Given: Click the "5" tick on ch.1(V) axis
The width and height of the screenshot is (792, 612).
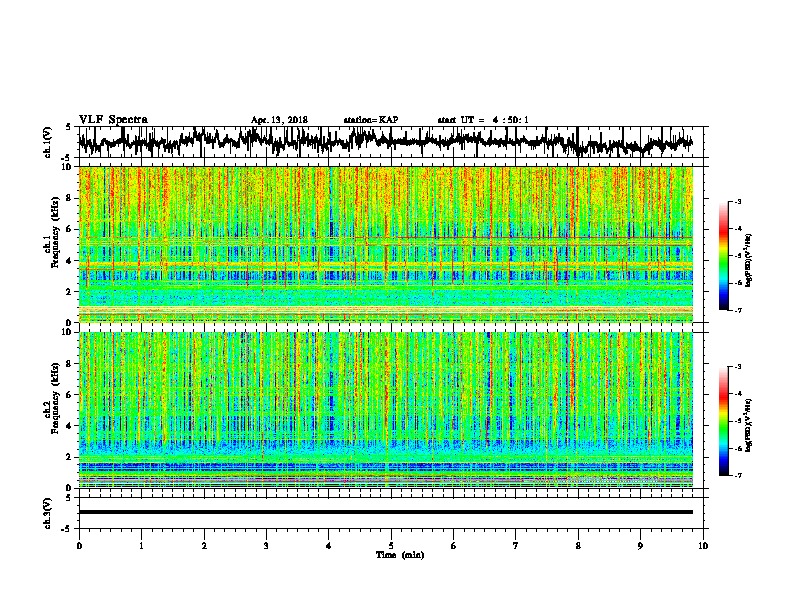Looking at the screenshot, I should pos(68,127).
